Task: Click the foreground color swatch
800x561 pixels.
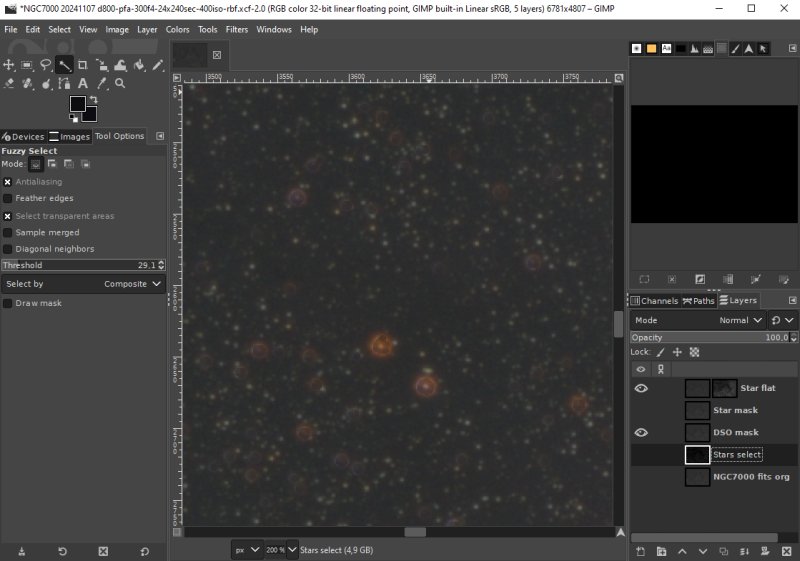Action: tap(78, 104)
